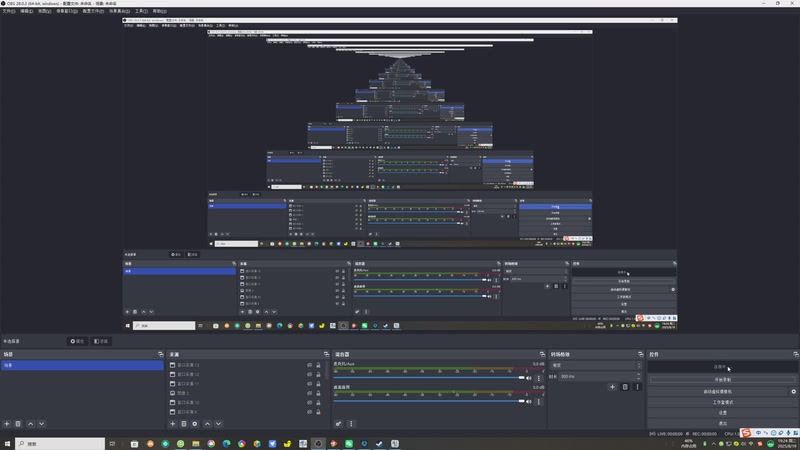Add a new source with the plus icon
The image size is (800, 450).
pos(172,423)
